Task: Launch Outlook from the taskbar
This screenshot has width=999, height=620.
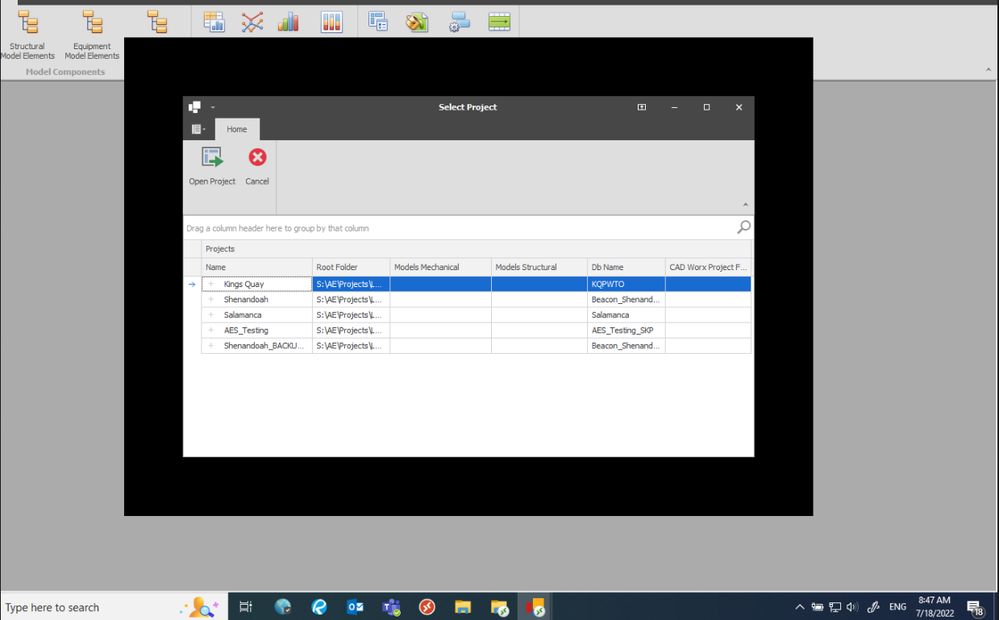Action: 355,607
